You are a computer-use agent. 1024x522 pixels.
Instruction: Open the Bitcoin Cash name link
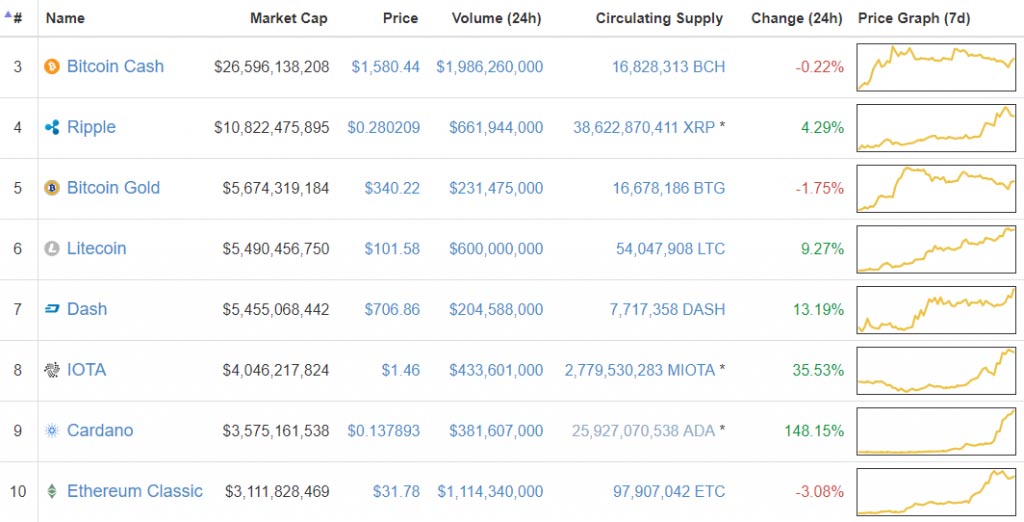[115, 67]
